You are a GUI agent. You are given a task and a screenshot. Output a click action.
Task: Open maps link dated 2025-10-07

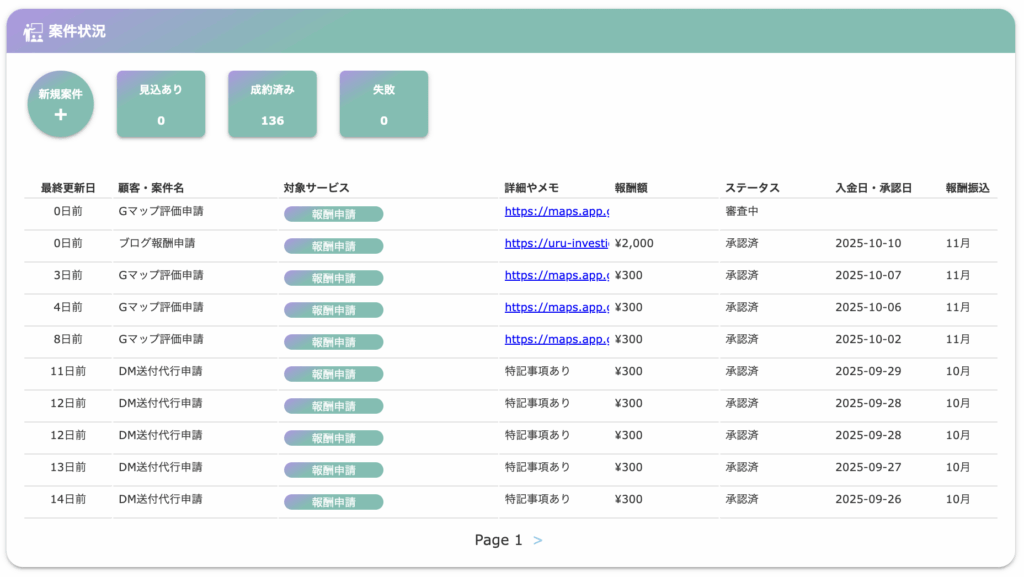(556, 275)
